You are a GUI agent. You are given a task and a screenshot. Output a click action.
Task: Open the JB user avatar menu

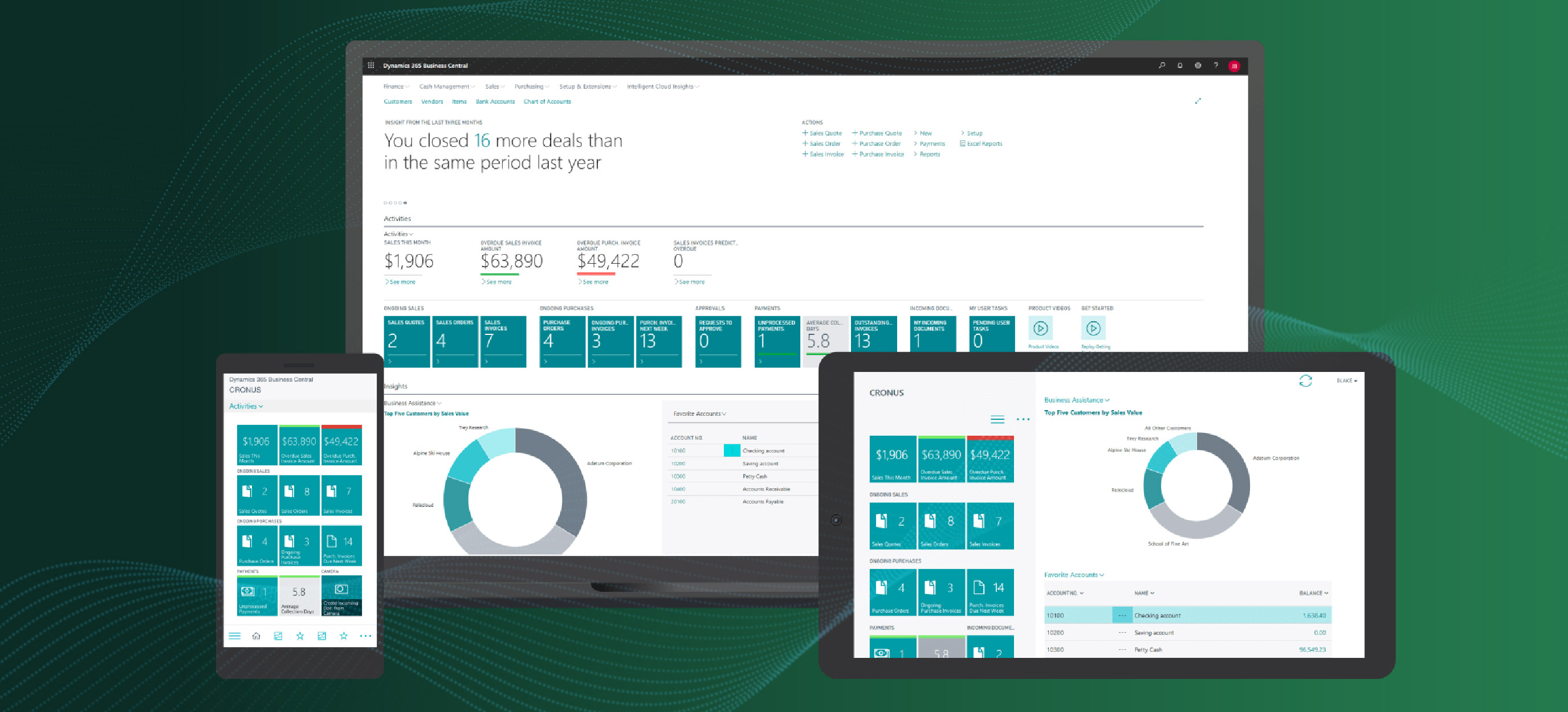coord(1234,66)
